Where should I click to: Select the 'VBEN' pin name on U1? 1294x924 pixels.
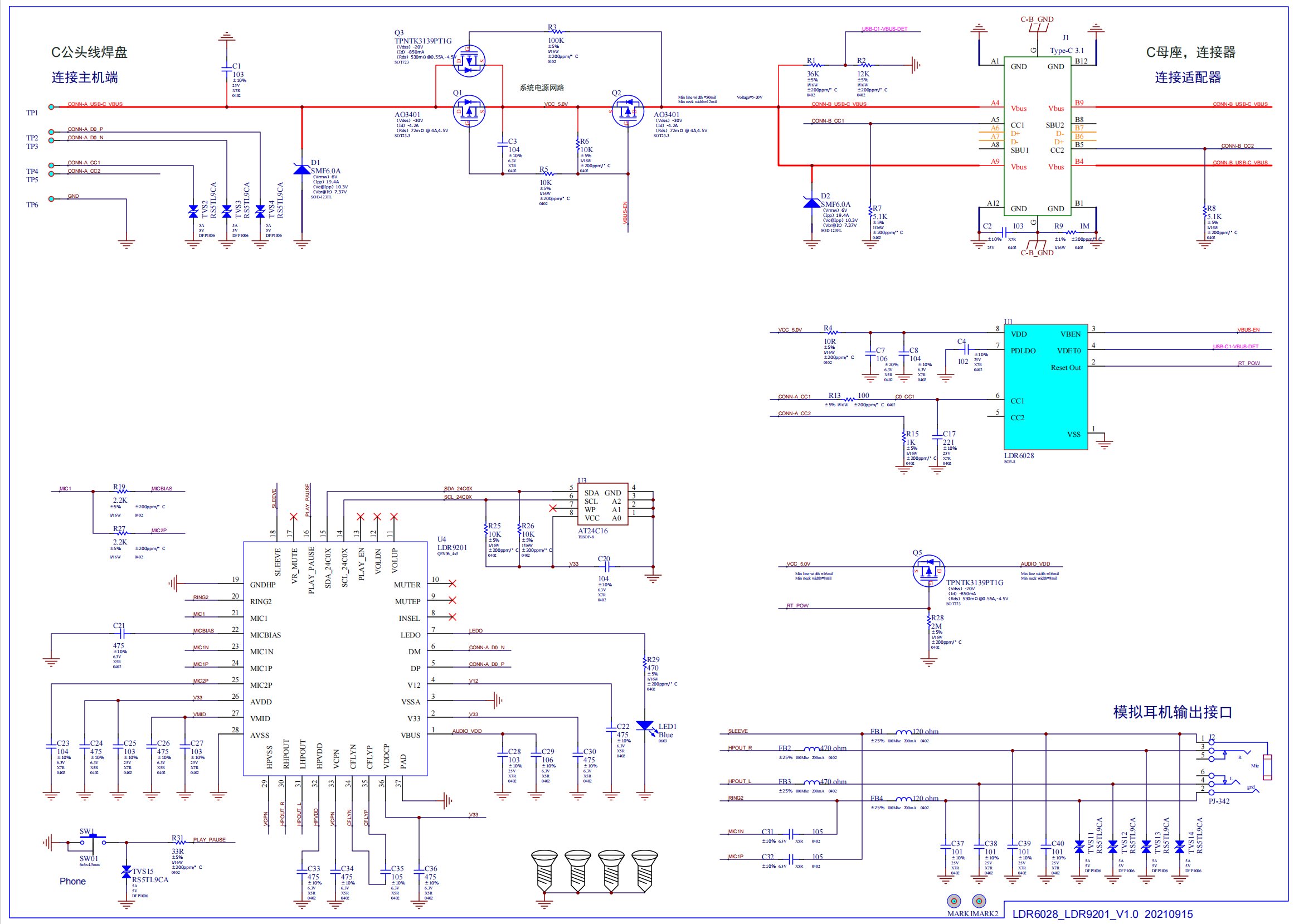(1071, 334)
